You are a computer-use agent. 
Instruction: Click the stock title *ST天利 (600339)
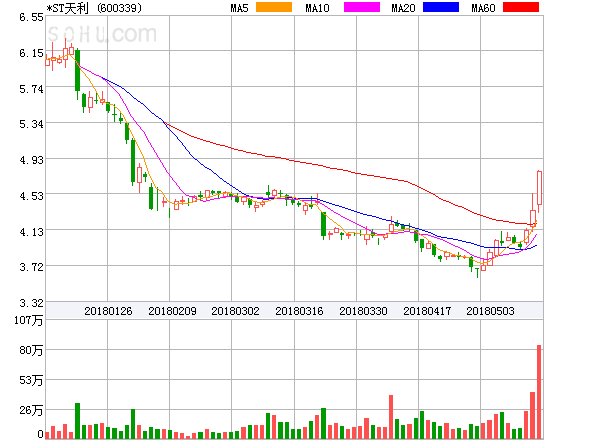pyautogui.click(x=94, y=8)
